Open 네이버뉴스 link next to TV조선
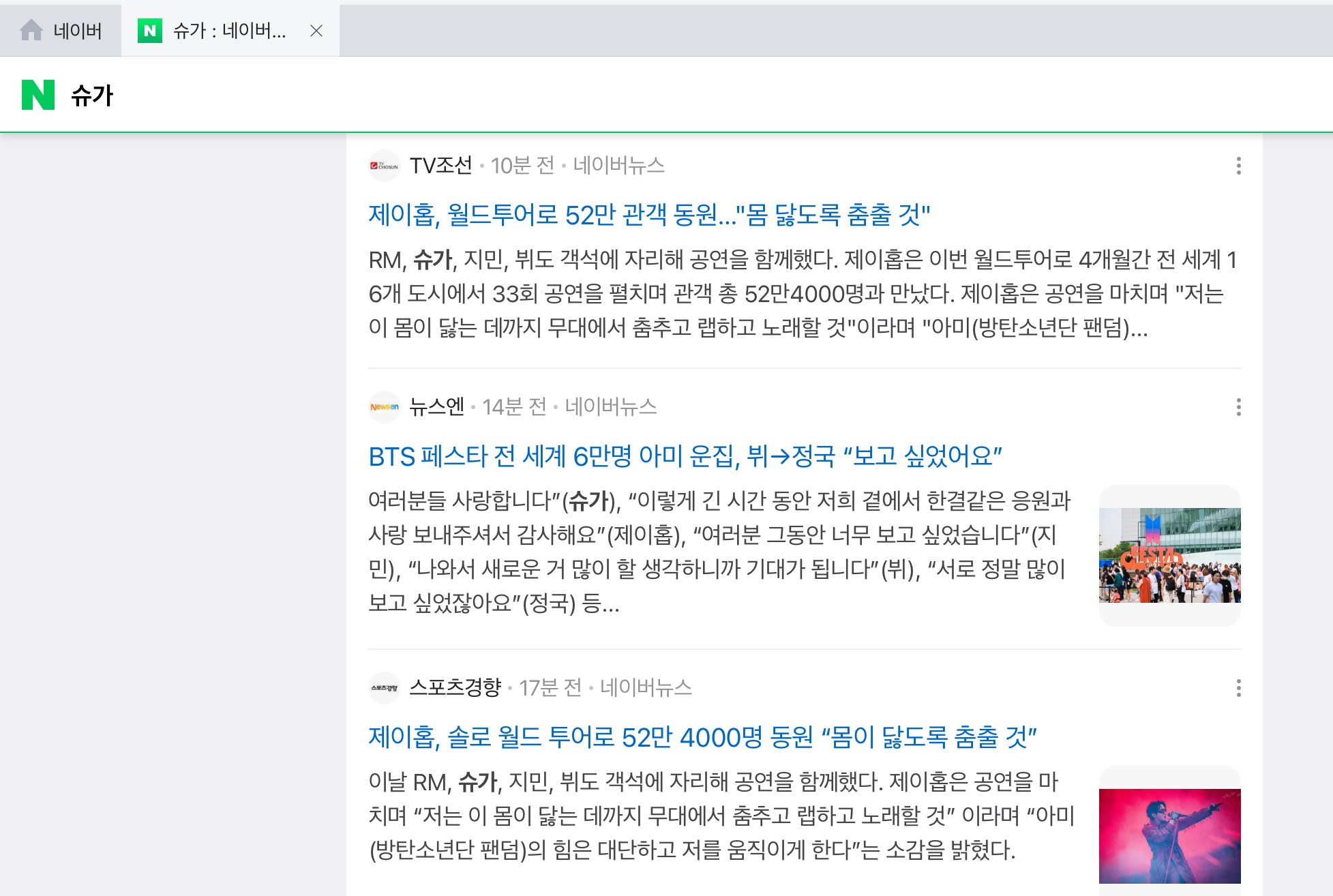1333x896 pixels. click(x=619, y=166)
